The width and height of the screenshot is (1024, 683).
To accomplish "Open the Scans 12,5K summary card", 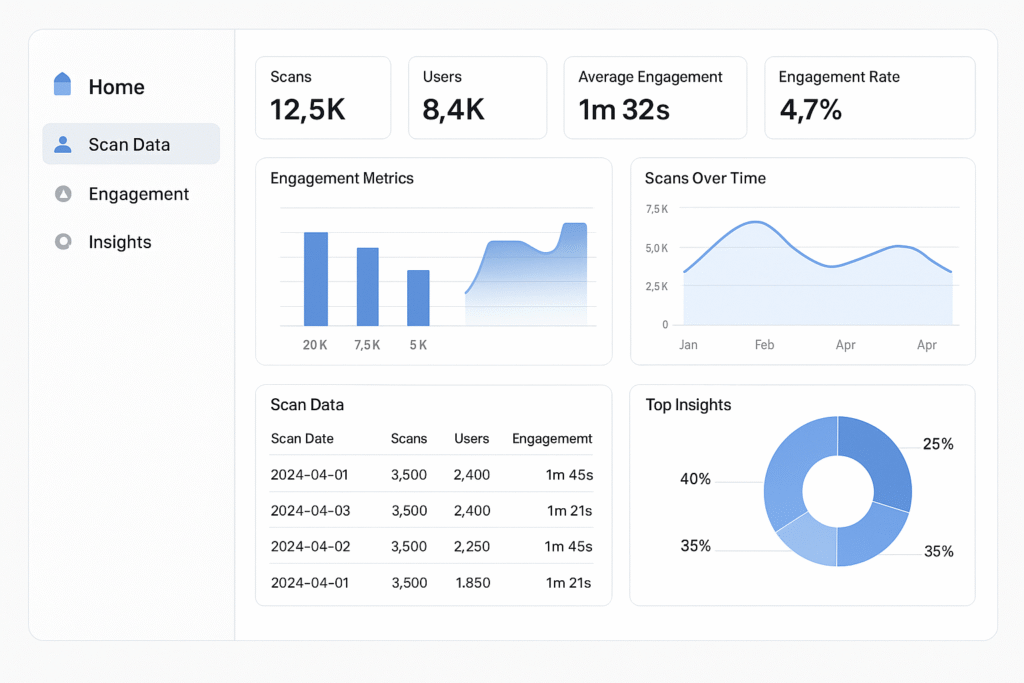I will (322, 97).
